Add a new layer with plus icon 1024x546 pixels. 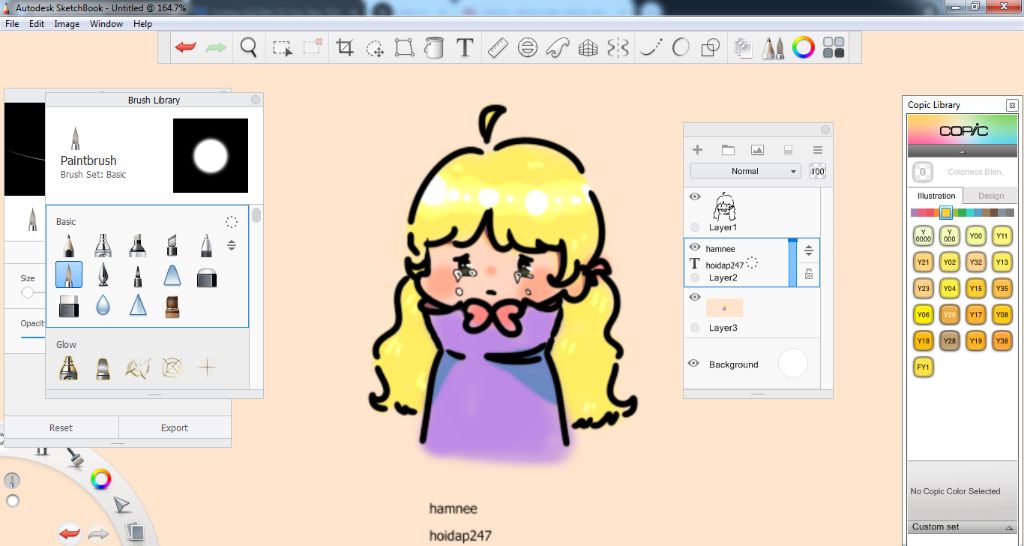[x=697, y=150]
